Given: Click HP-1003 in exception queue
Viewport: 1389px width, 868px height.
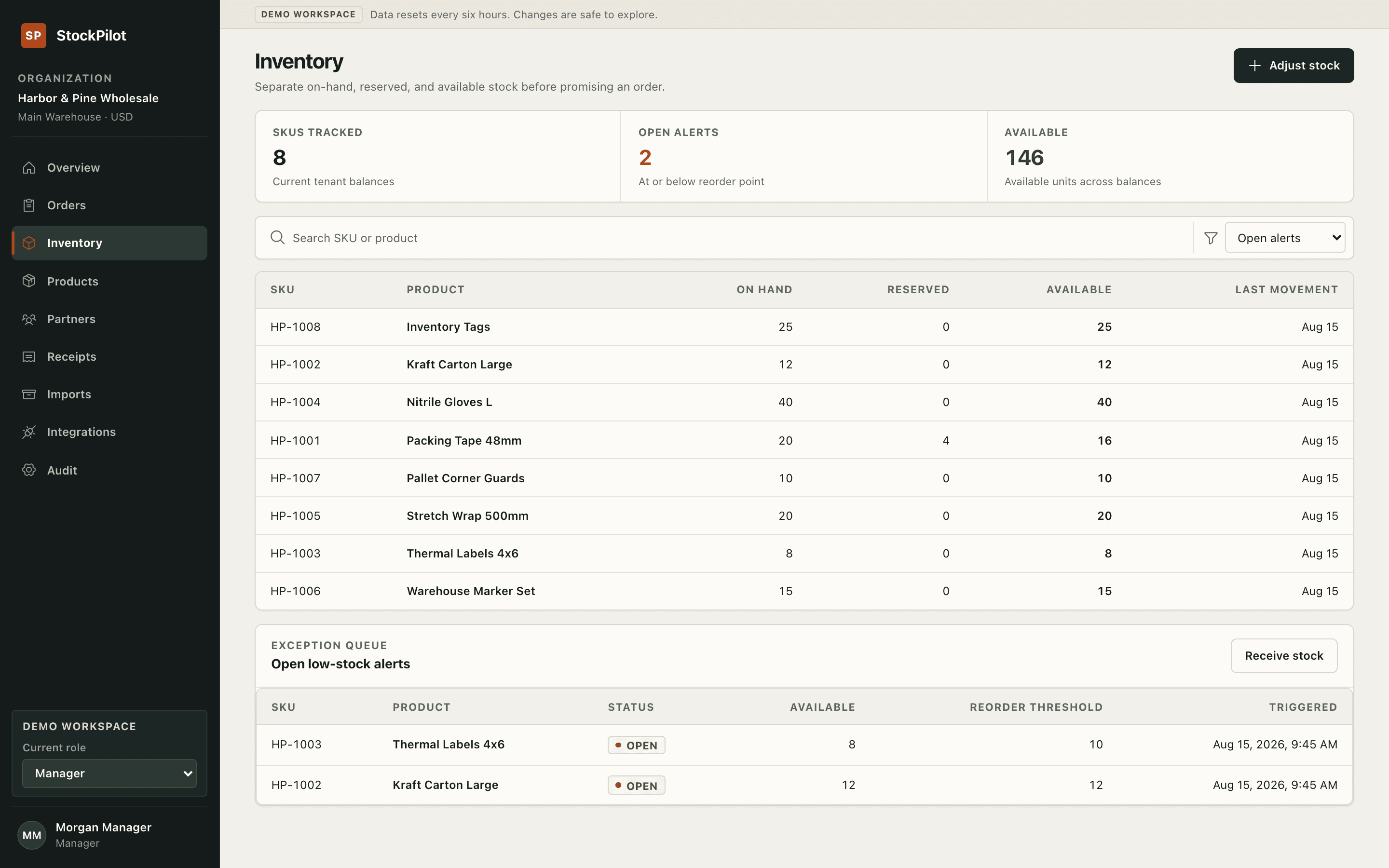Looking at the screenshot, I should (x=296, y=744).
